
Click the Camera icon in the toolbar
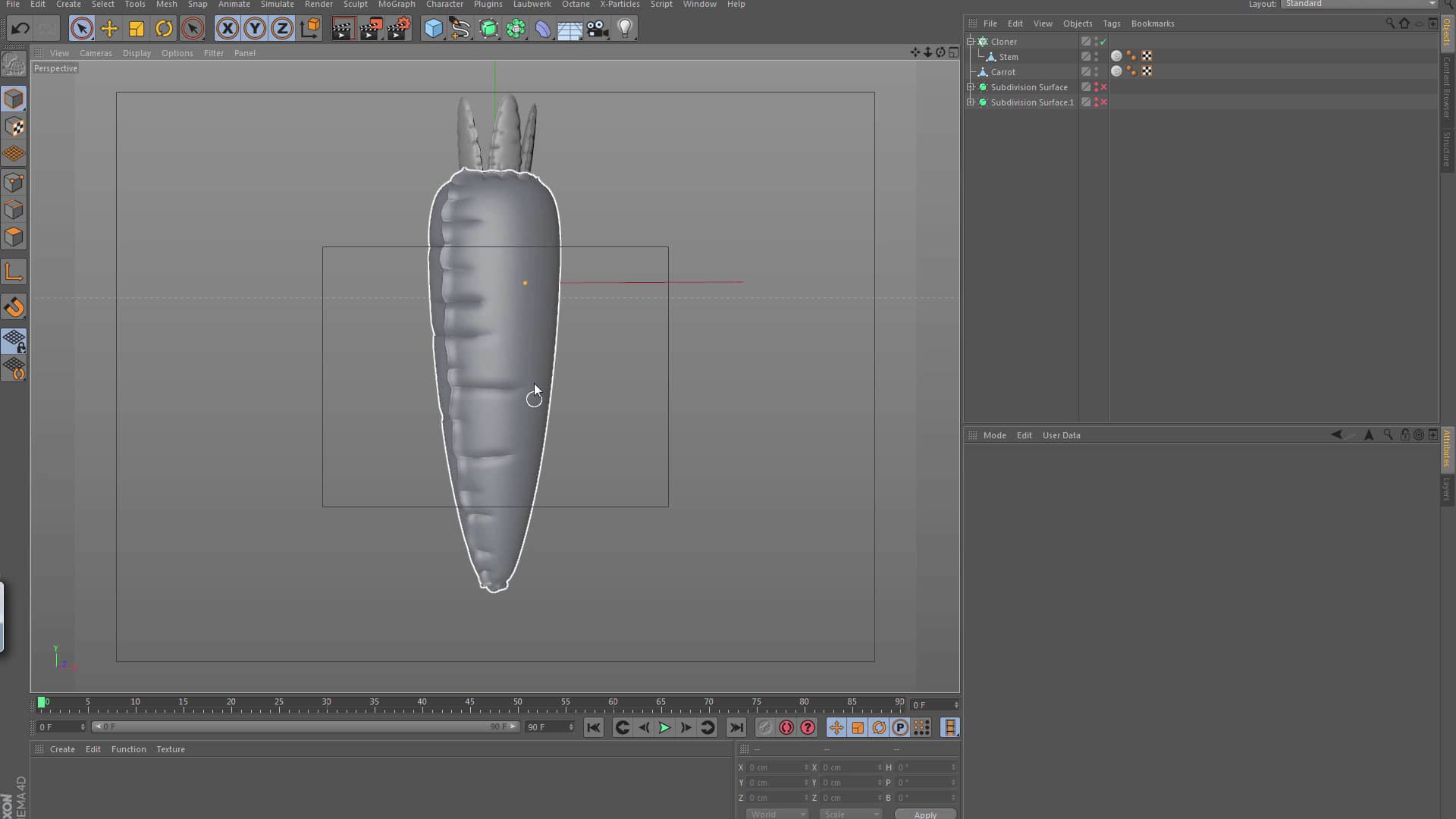[598, 28]
